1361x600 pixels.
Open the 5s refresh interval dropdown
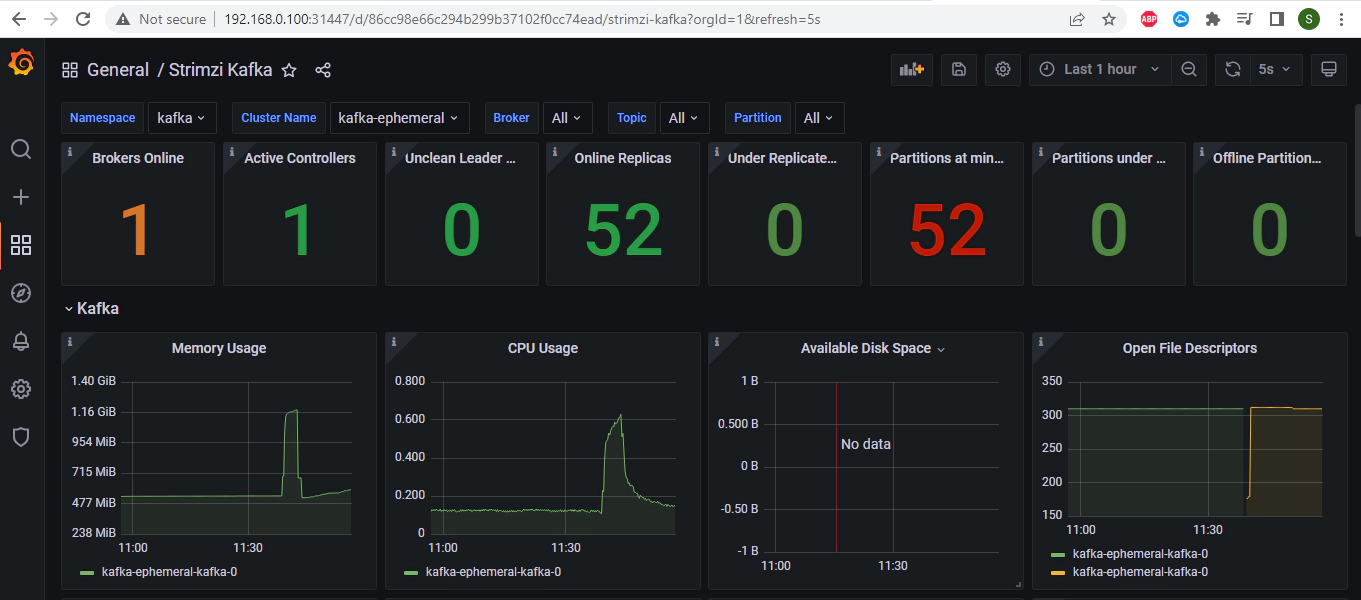(1276, 69)
